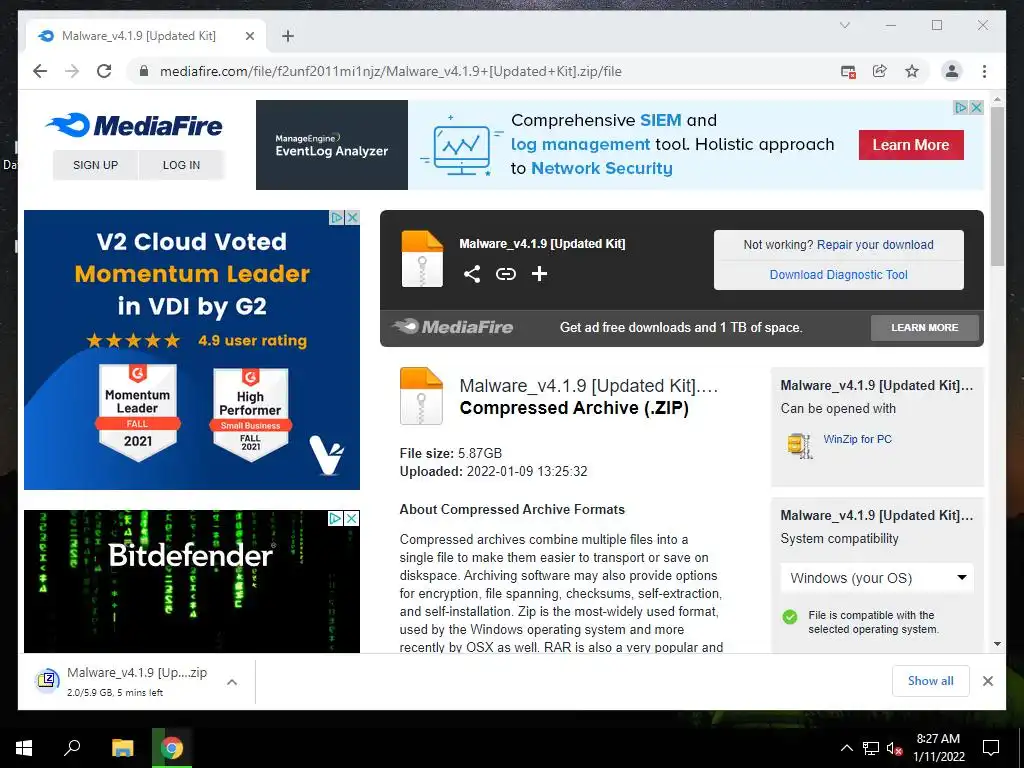Click the Chrome taskbar icon
Viewport: 1024px width, 768px height.
pyautogui.click(x=172, y=748)
